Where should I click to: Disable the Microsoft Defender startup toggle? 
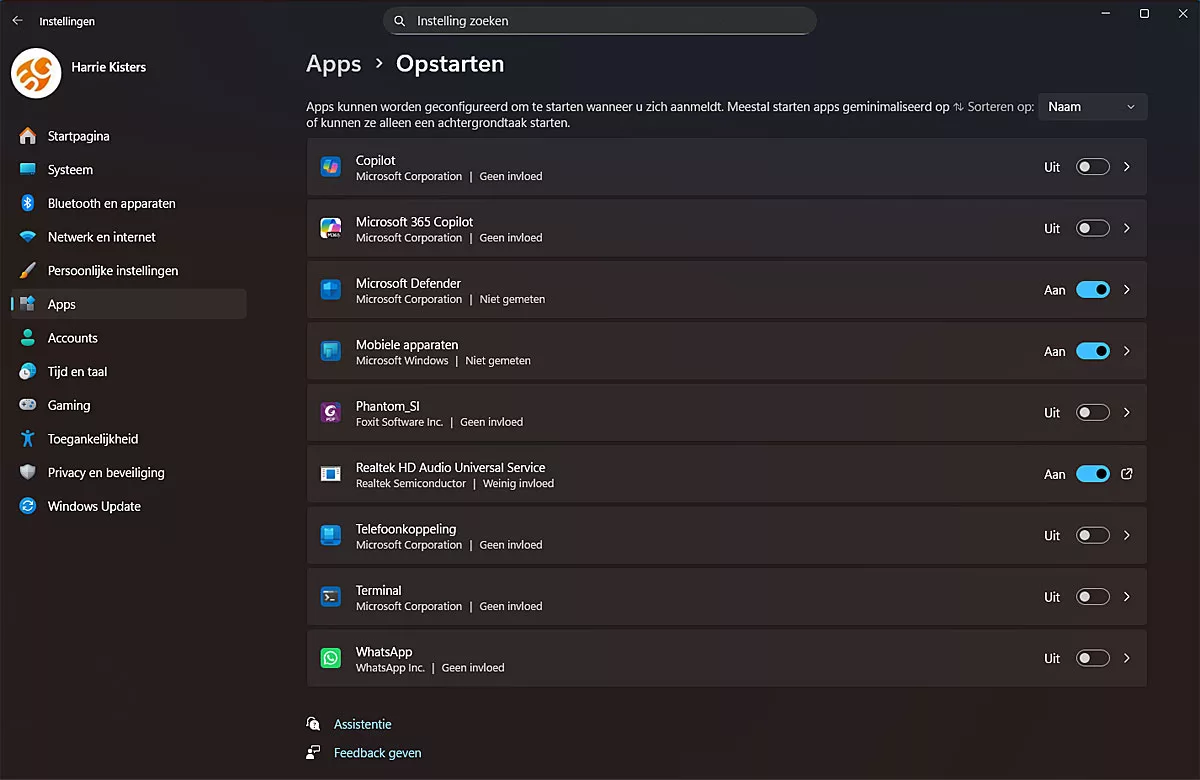[x=1092, y=289]
